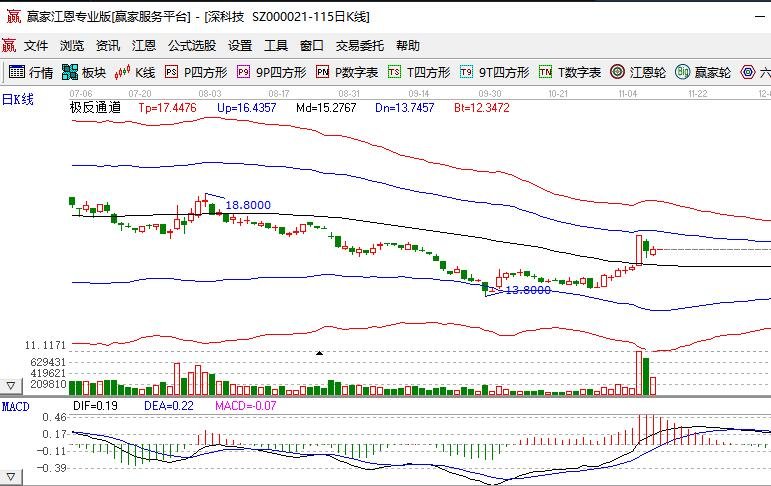Image resolution: width=771 pixels, height=486 pixels.
Task: Open the 江恩轮 Gann wheel icon
Action: point(617,72)
